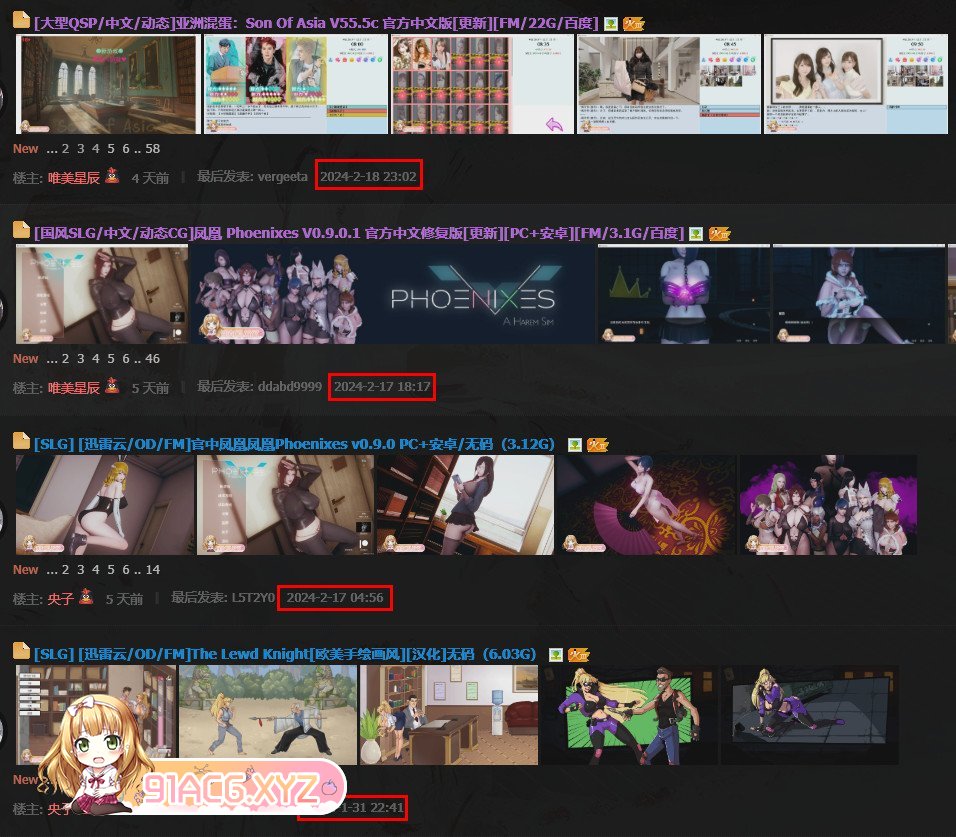This screenshot has height=837, width=956.
Task: Click the 2024-2-18 23:02 last post timestamp
Action: click(x=368, y=176)
